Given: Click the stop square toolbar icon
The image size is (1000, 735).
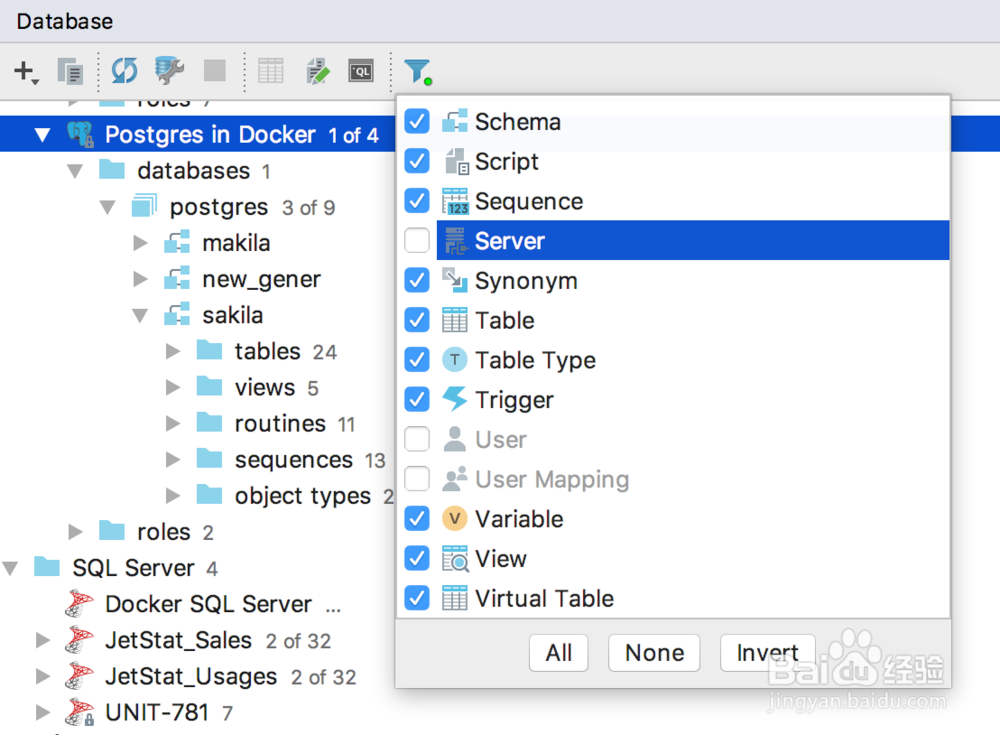Looking at the screenshot, I should pos(214,71).
